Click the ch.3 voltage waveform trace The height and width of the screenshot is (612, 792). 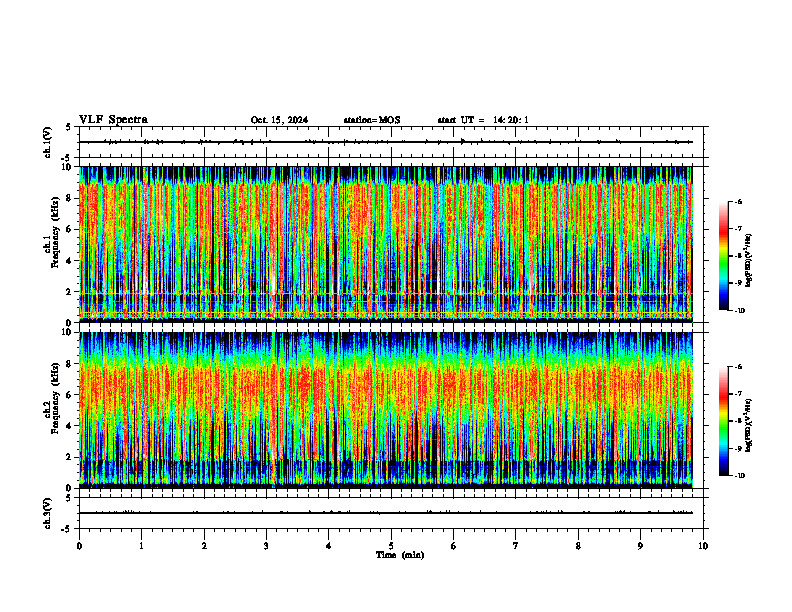(x=386, y=513)
